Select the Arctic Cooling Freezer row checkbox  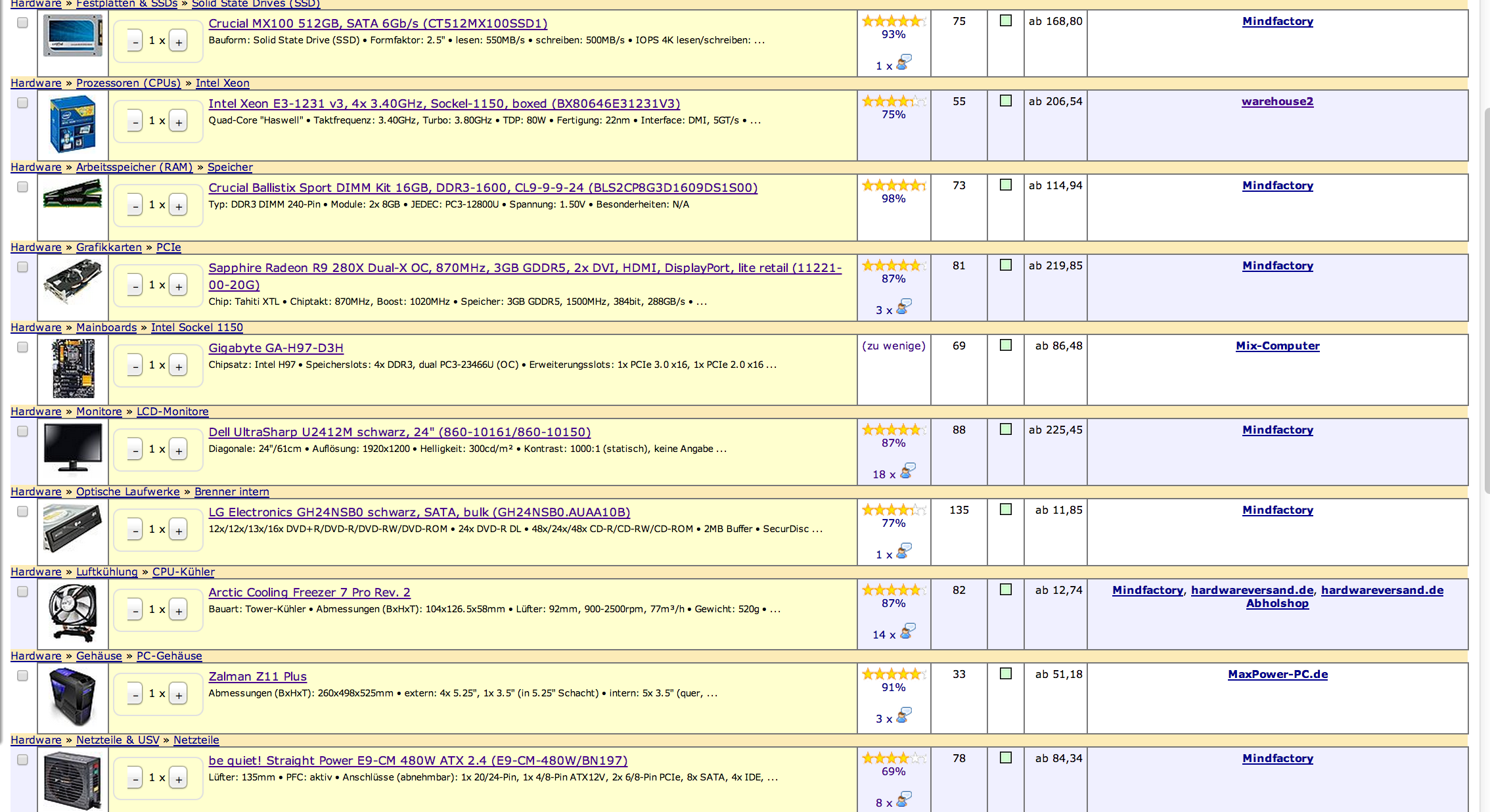tap(23, 592)
